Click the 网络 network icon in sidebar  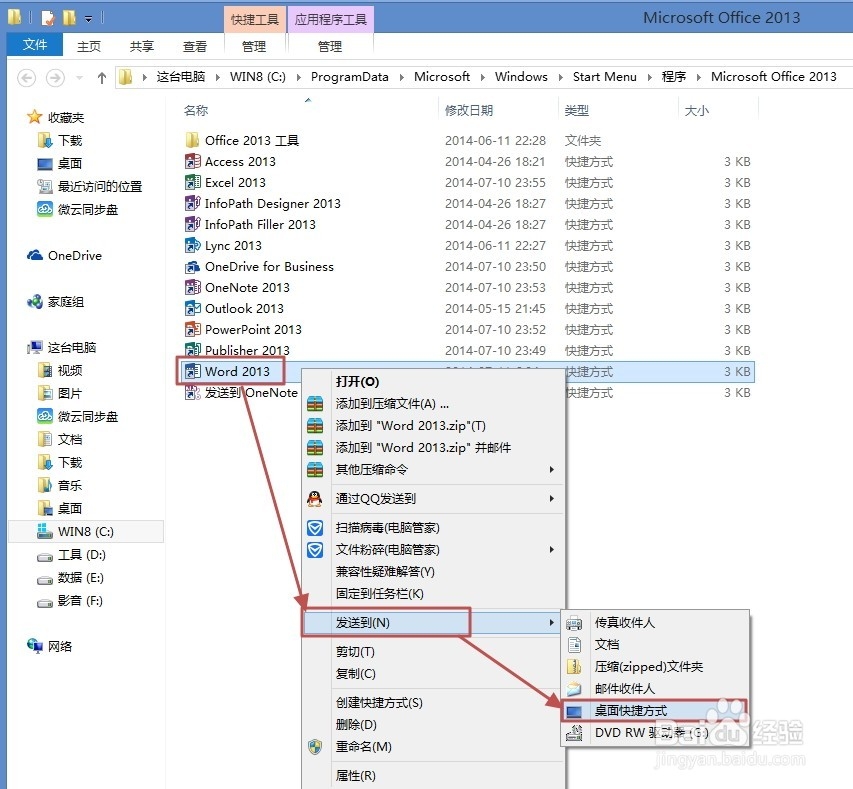[x=35, y=646]
